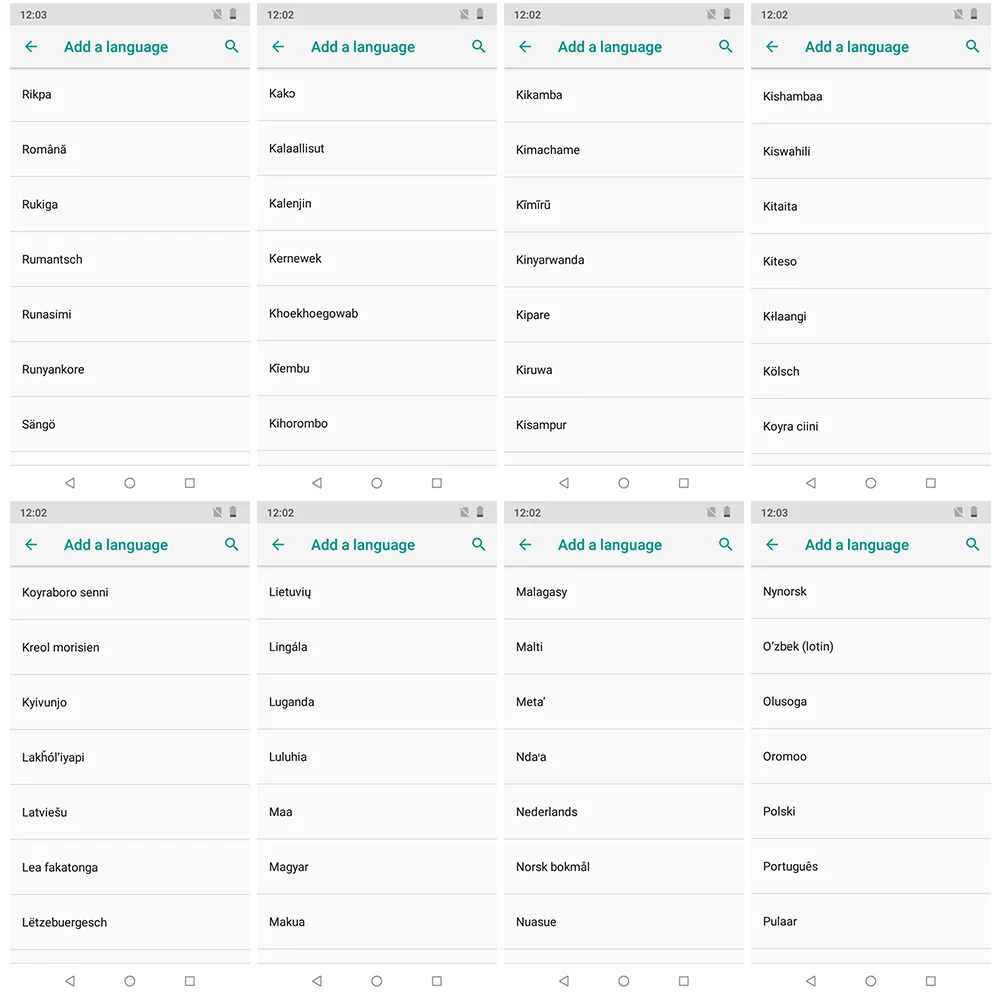This screenshot has height=1001, width=1001.
Task: Tap recent apps square below Lietuvių list
Action: pos(437,981)
